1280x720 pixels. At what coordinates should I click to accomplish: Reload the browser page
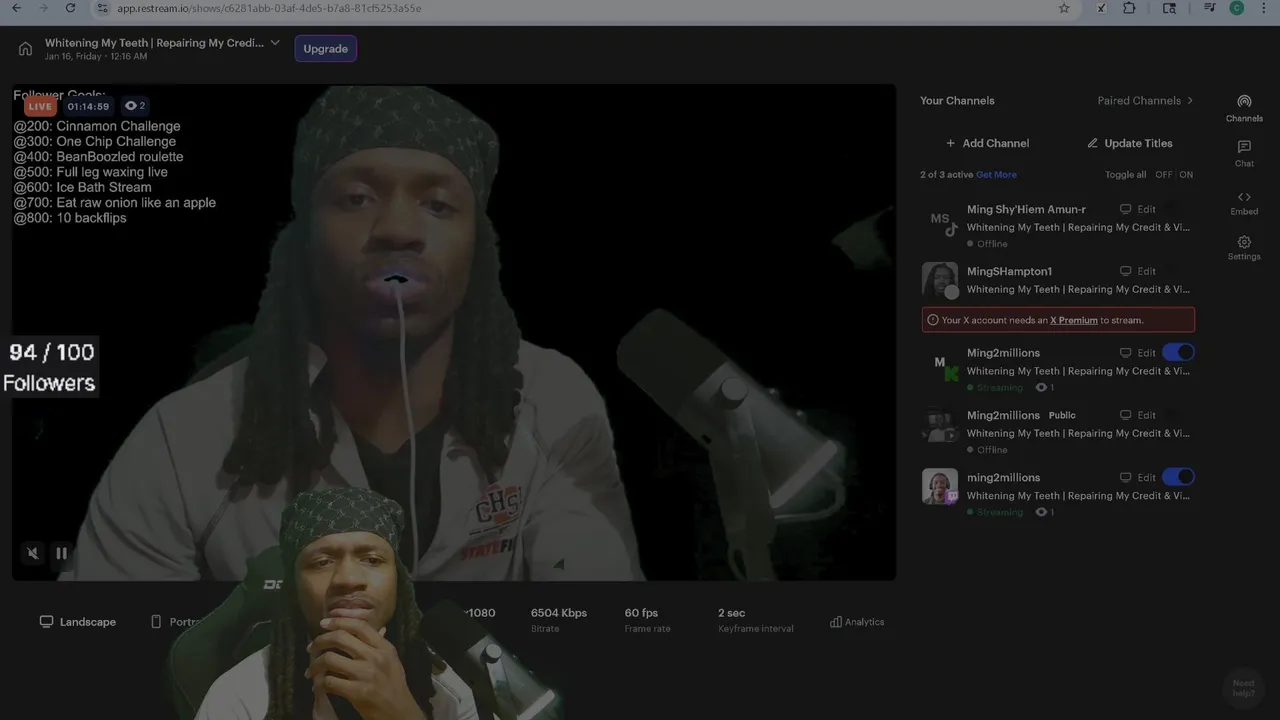pos(70,8)
